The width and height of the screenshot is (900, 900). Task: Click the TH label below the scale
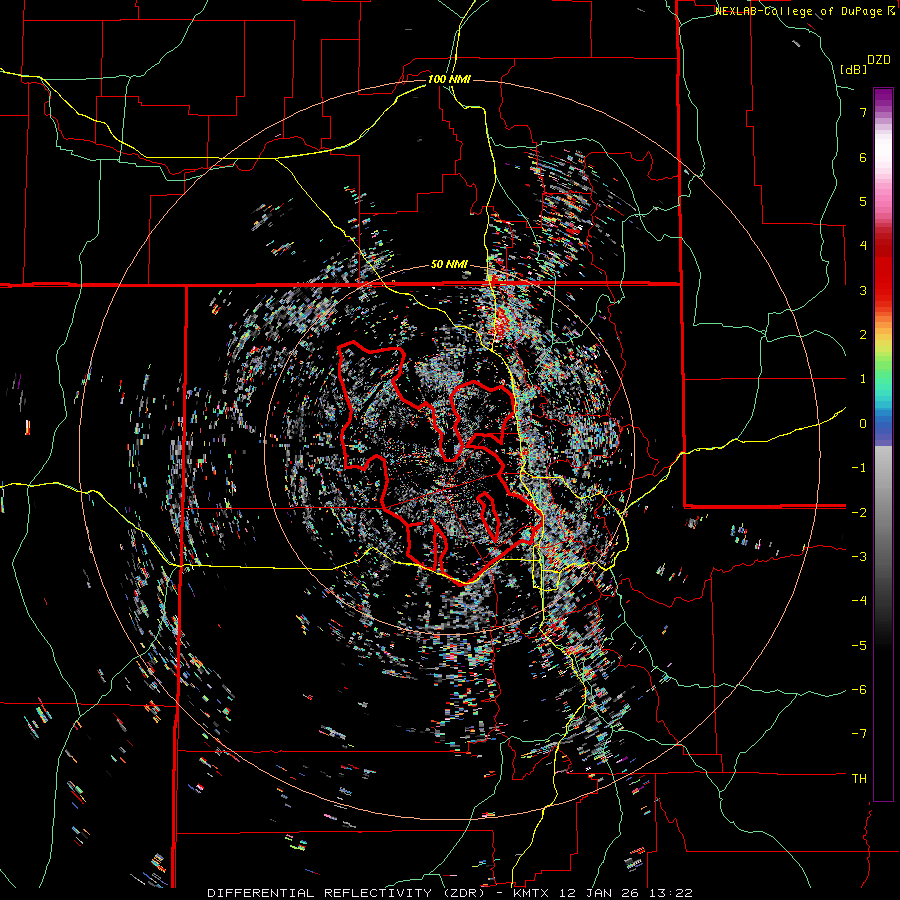[x=859, y=779]
